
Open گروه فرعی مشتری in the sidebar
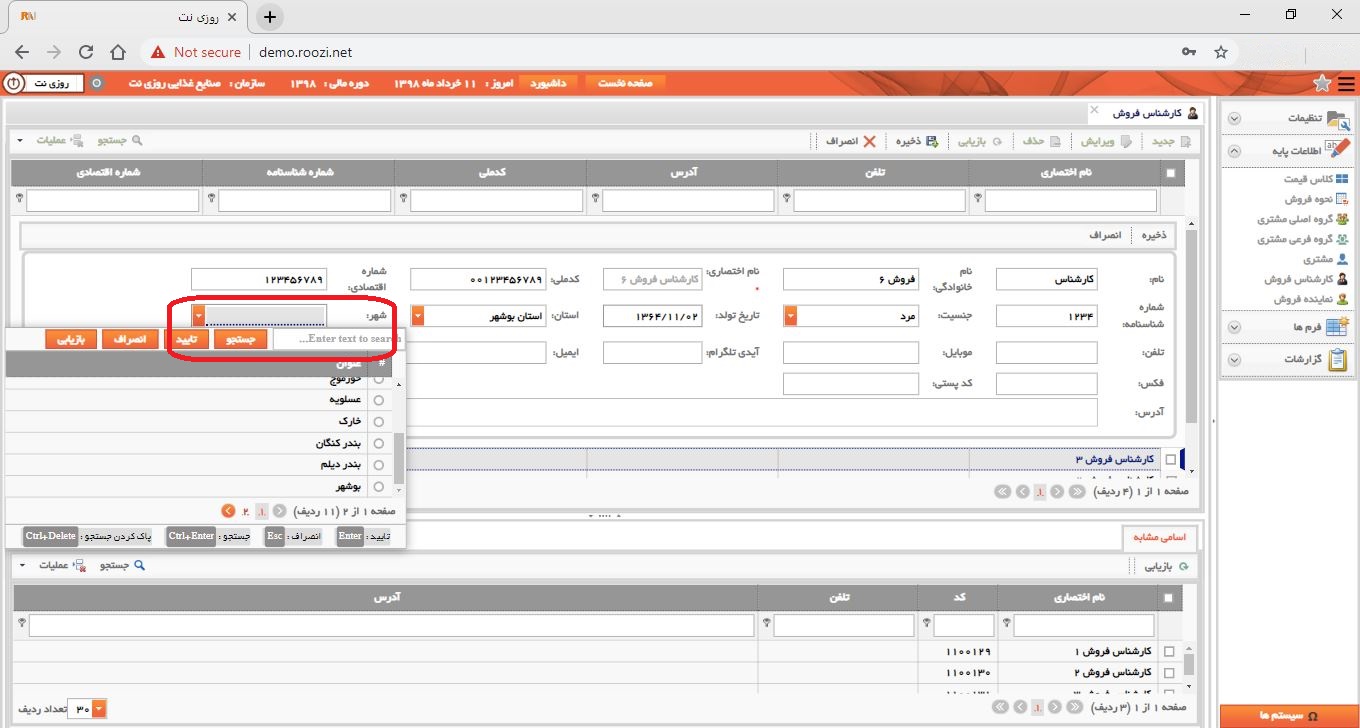pos(1303,239)
